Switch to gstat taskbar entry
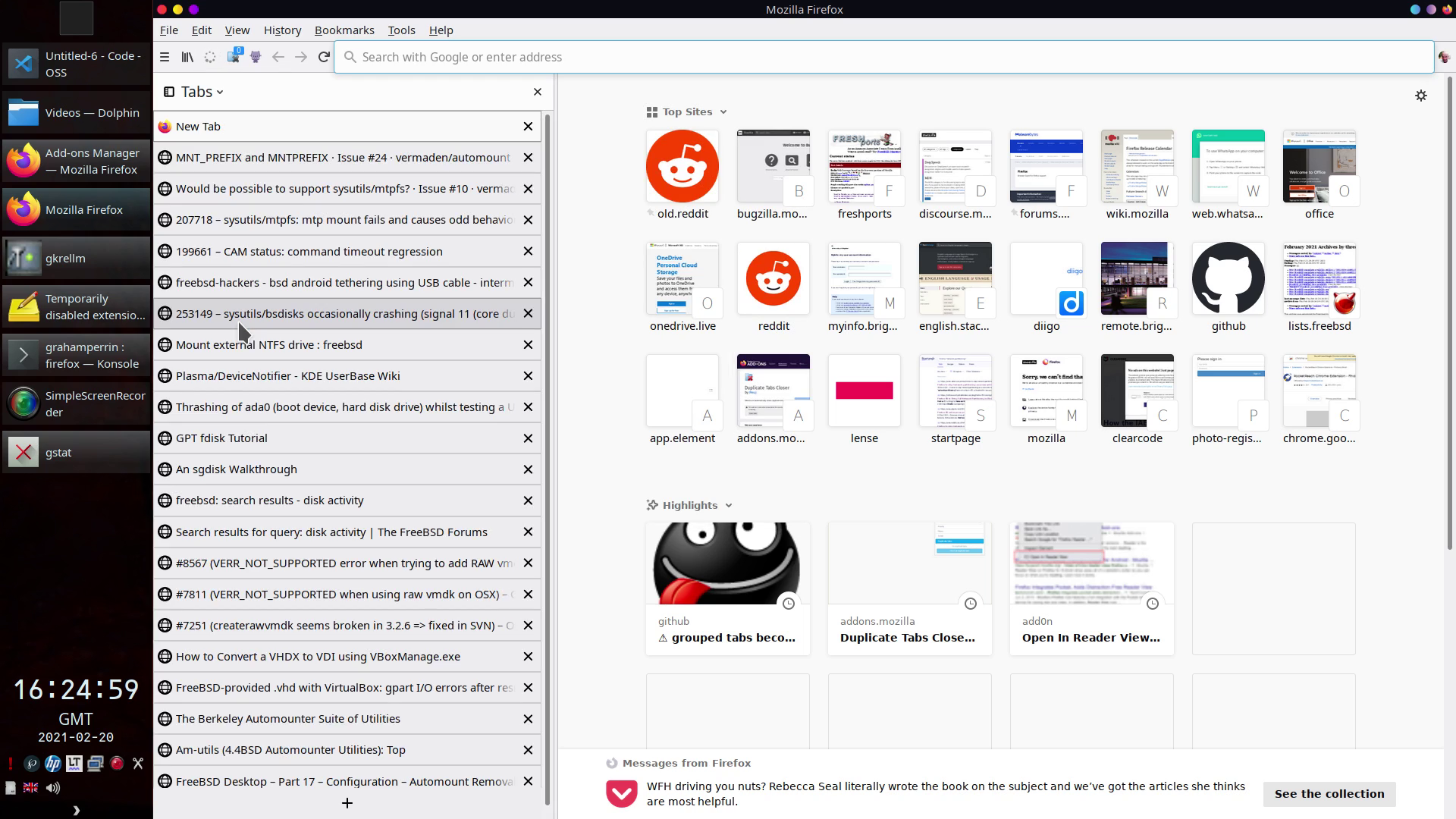Image resolution: width=1456 pixels, height=819 pixels. 76,453
